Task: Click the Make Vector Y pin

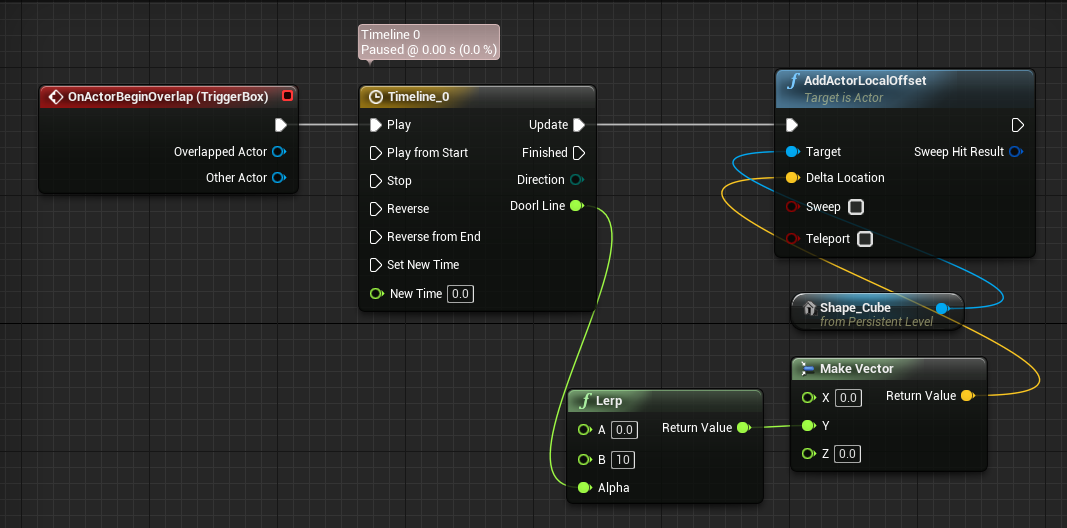Action: (809, 425)
